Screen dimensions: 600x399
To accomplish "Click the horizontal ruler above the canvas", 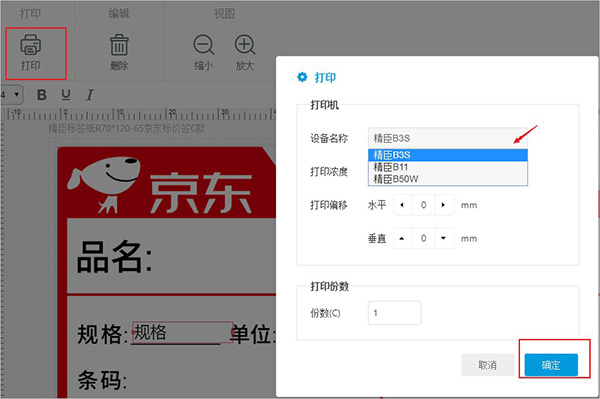I will click(139, 113).
